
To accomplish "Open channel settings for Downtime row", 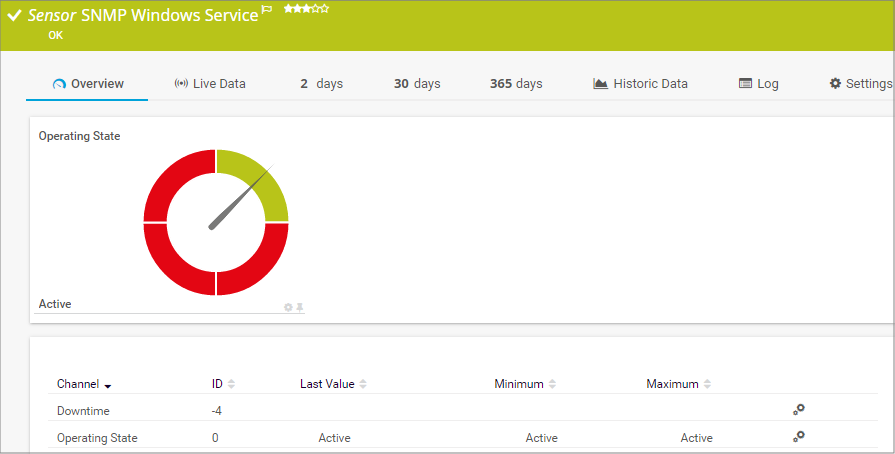I will tap(798, 409).
